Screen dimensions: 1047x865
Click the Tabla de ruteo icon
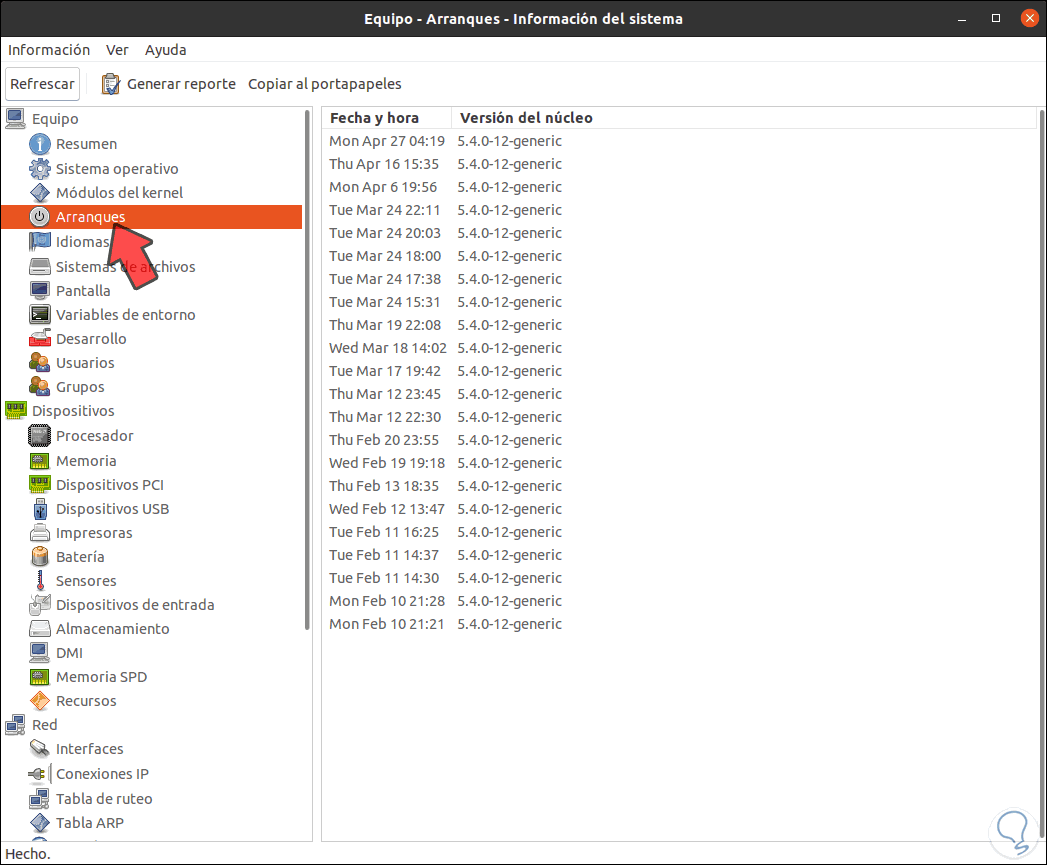click(x=40, y=799)
